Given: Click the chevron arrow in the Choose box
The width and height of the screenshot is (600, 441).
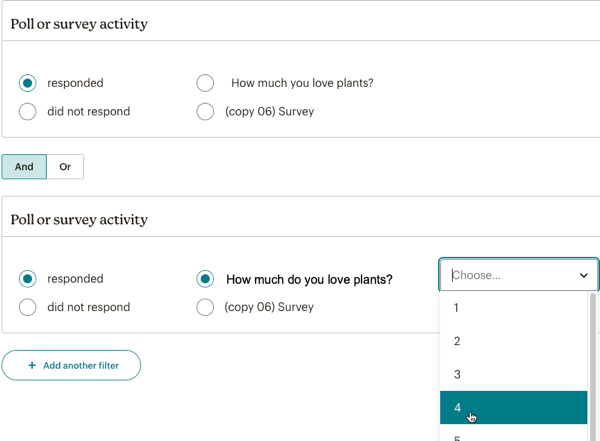Looking at the screenshot, I should 584,275.
